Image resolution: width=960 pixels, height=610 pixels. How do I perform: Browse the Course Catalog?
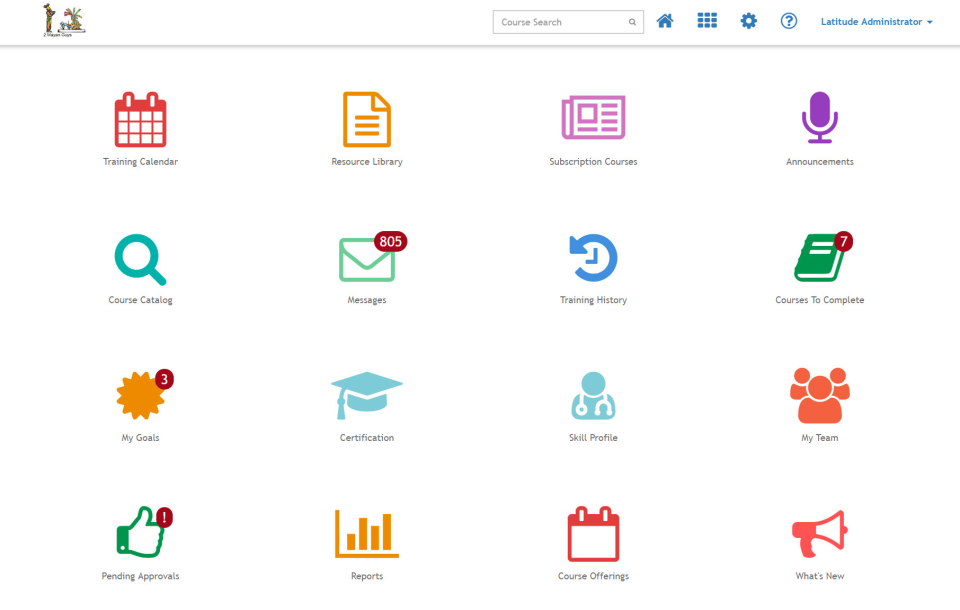click(140, 258)
